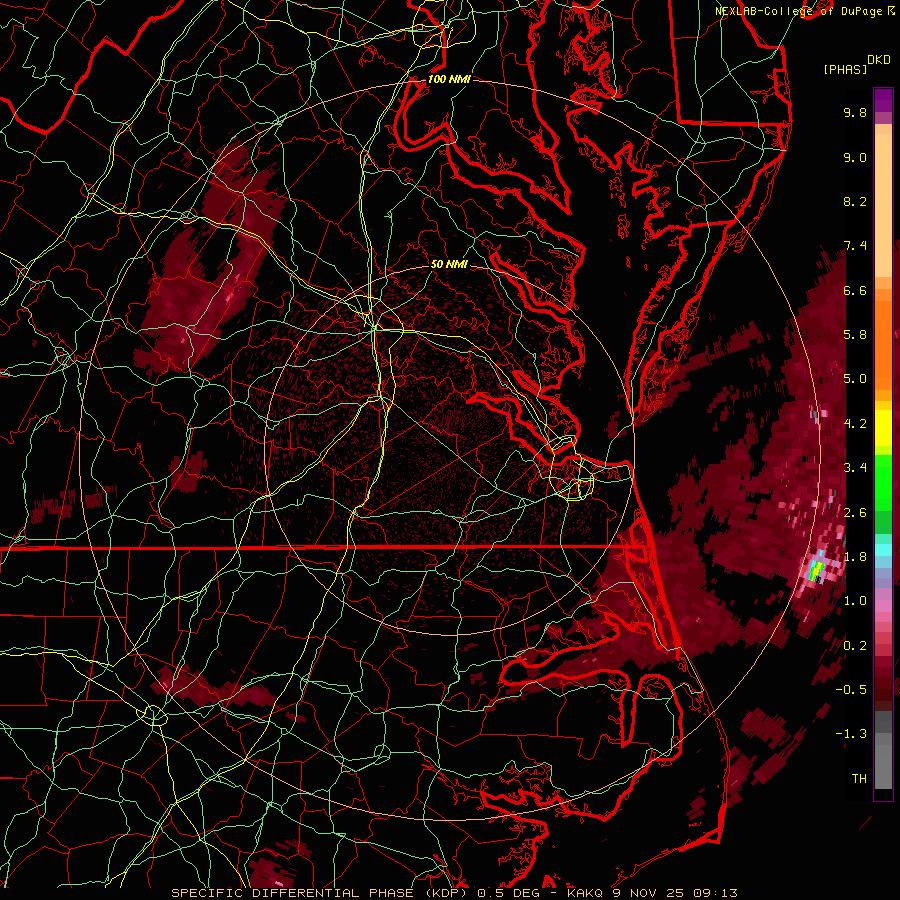Click the -1.3 value on the scale
The image size is (900, 900).
[851, 734]
